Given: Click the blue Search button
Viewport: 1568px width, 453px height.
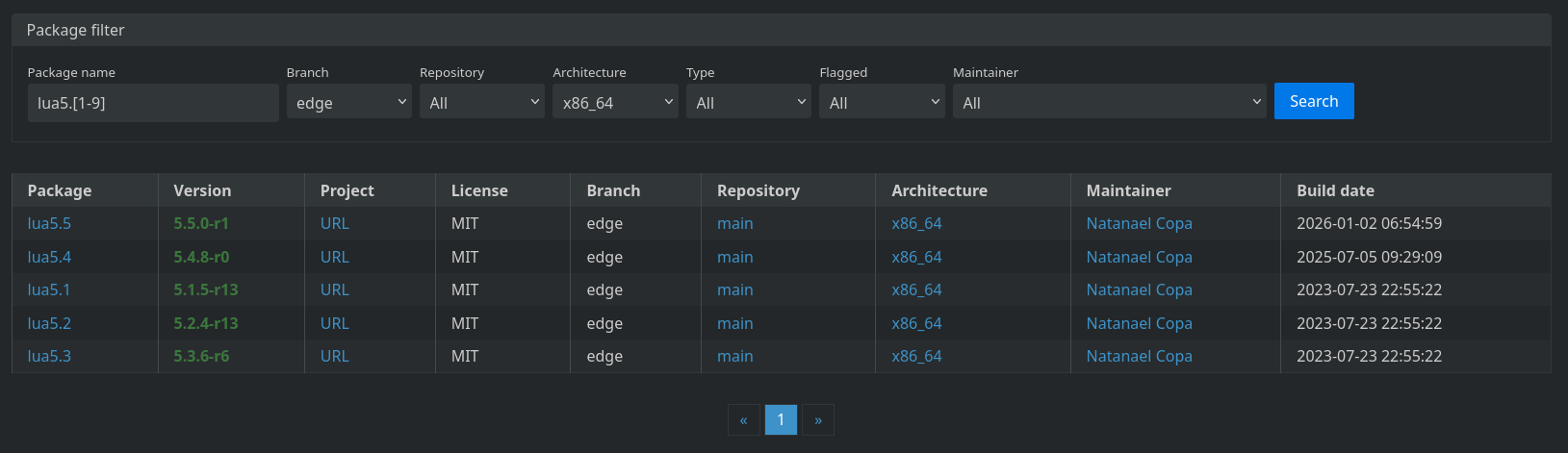Looking at the screenshot, I should click(1313, 101).
